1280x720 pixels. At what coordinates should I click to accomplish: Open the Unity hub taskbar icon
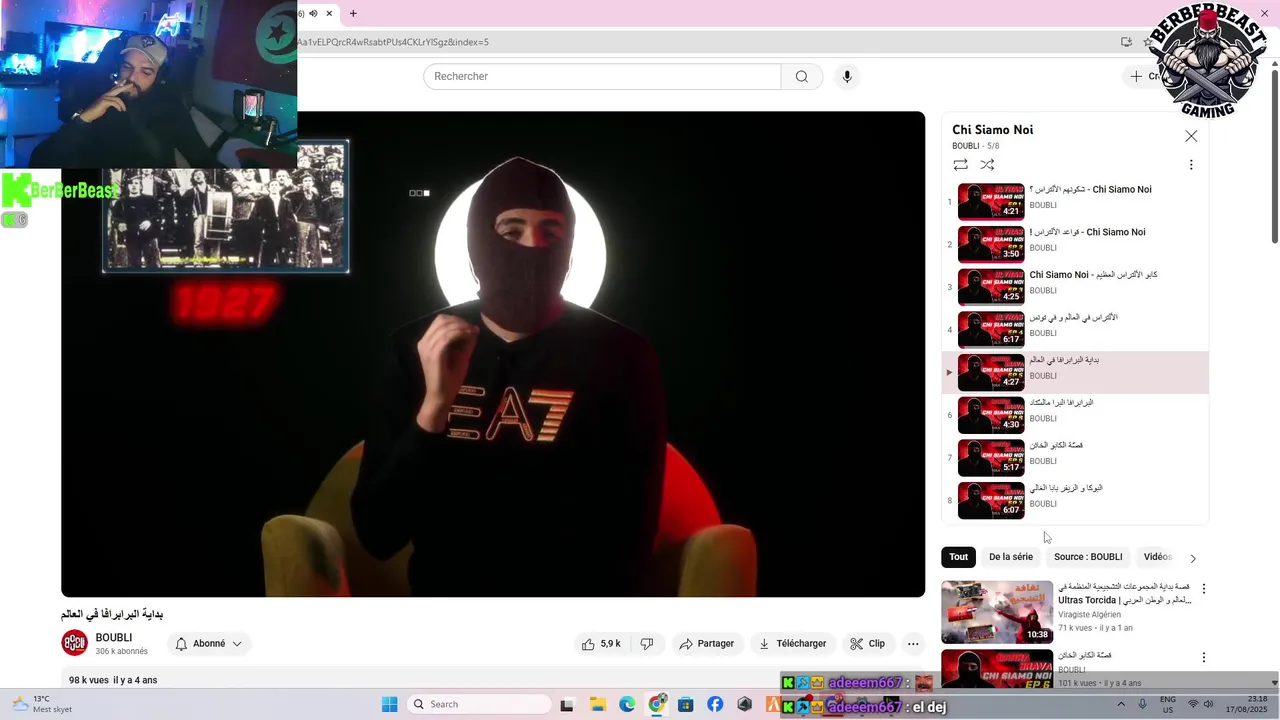pyautogui.click(x=745, y=704)
